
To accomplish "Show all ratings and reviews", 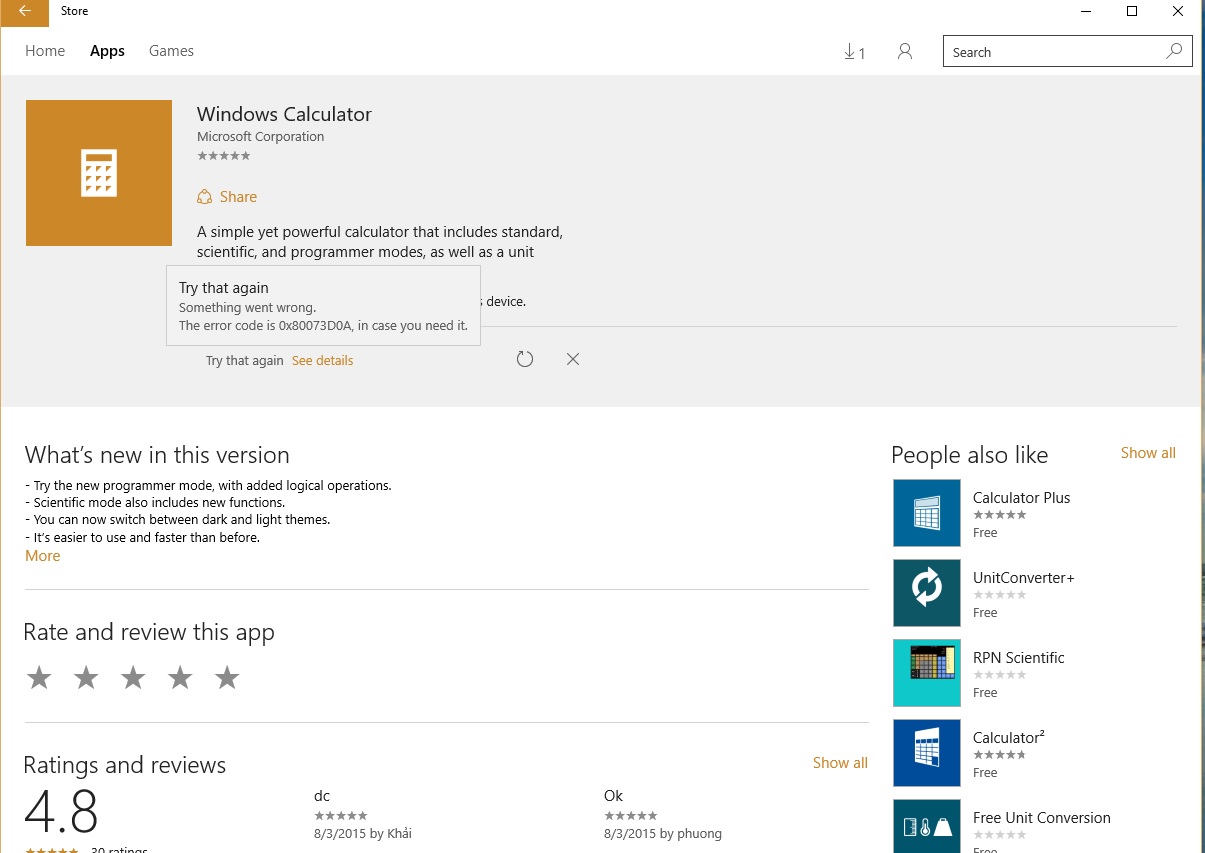I will pyautogui.click(x=839, y=763).
